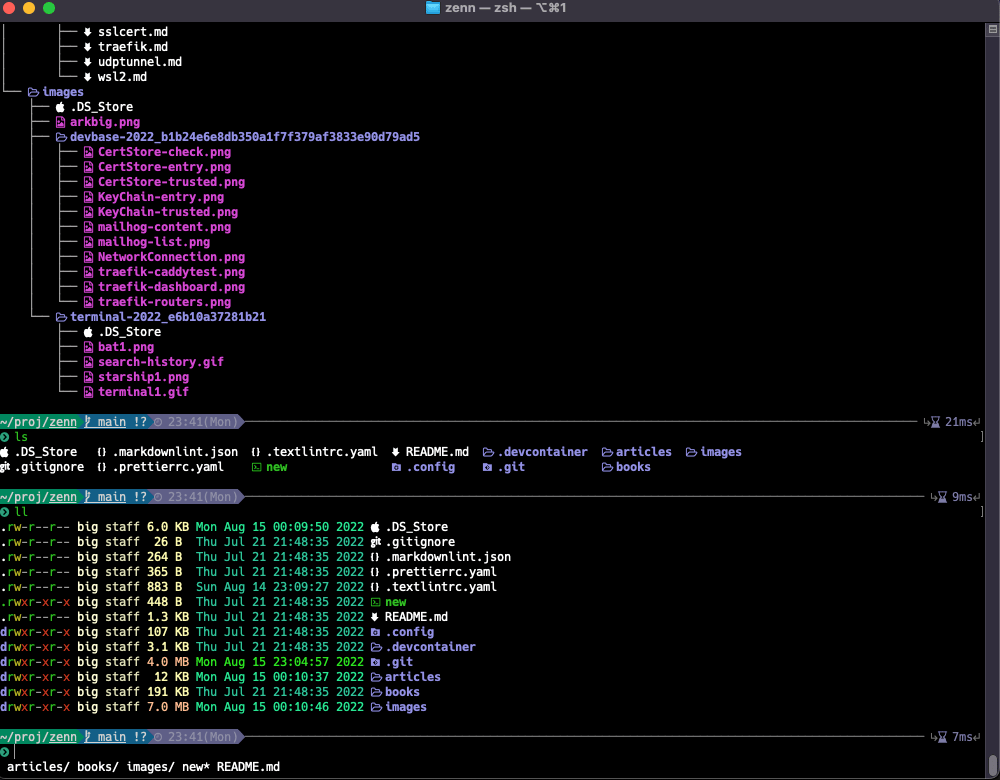
Task: Click the scrollback marker button above the scrollbar
Action: pos(993,29)
